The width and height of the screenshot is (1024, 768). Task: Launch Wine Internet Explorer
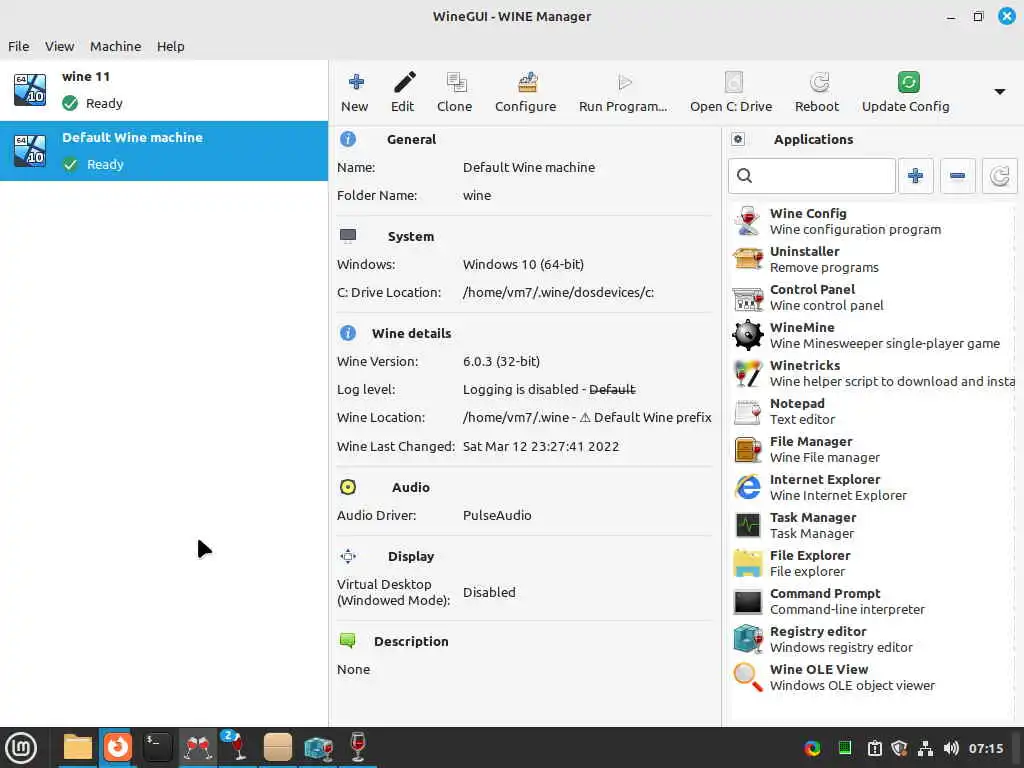pos(873,487)
